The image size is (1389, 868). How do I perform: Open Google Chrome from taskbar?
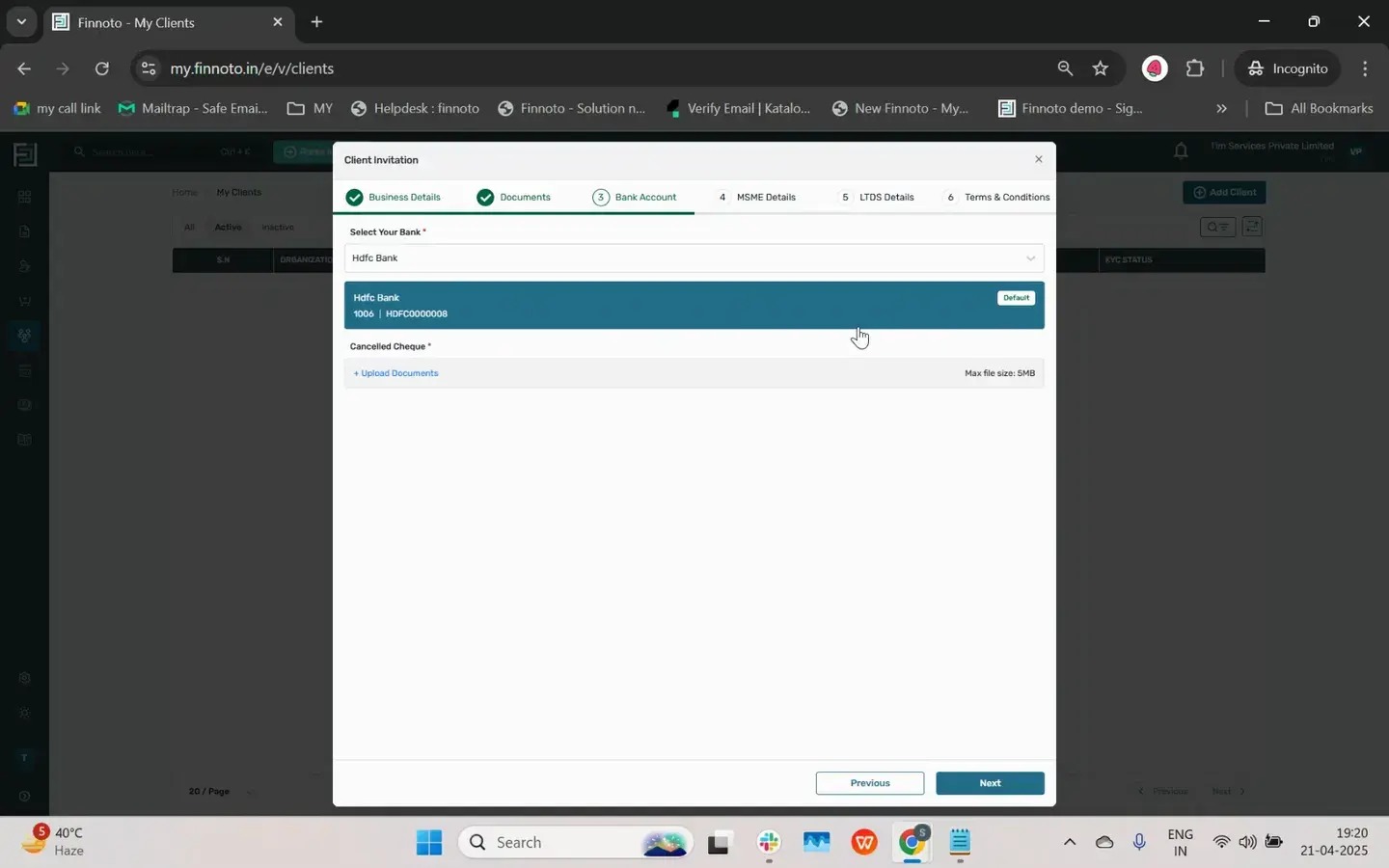(x=912, y=843)
